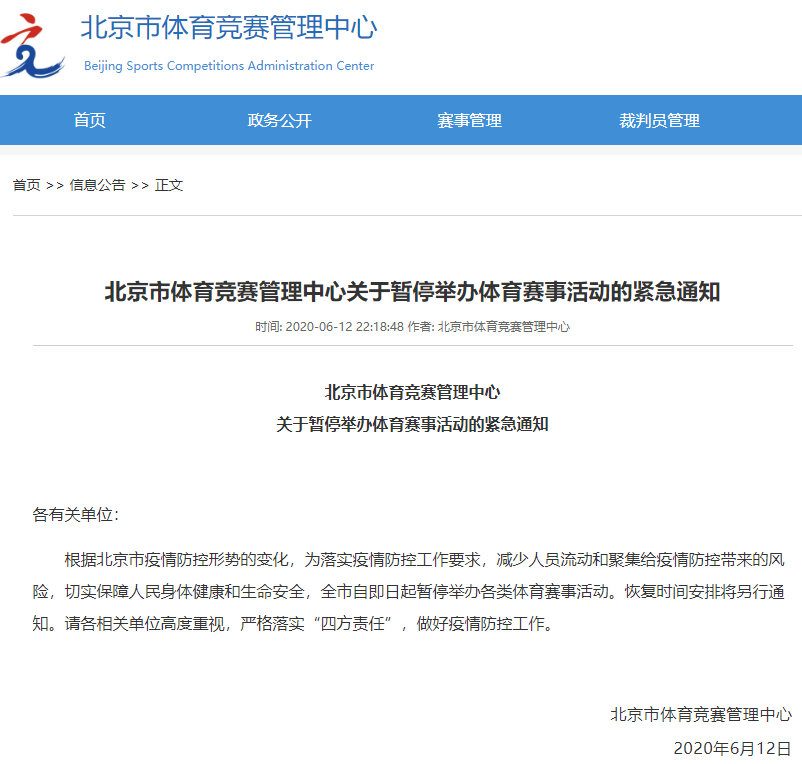Screen dimensions: 802x764
Task: Open the 政务公开 navigation menu
Action: pos(279,120)
